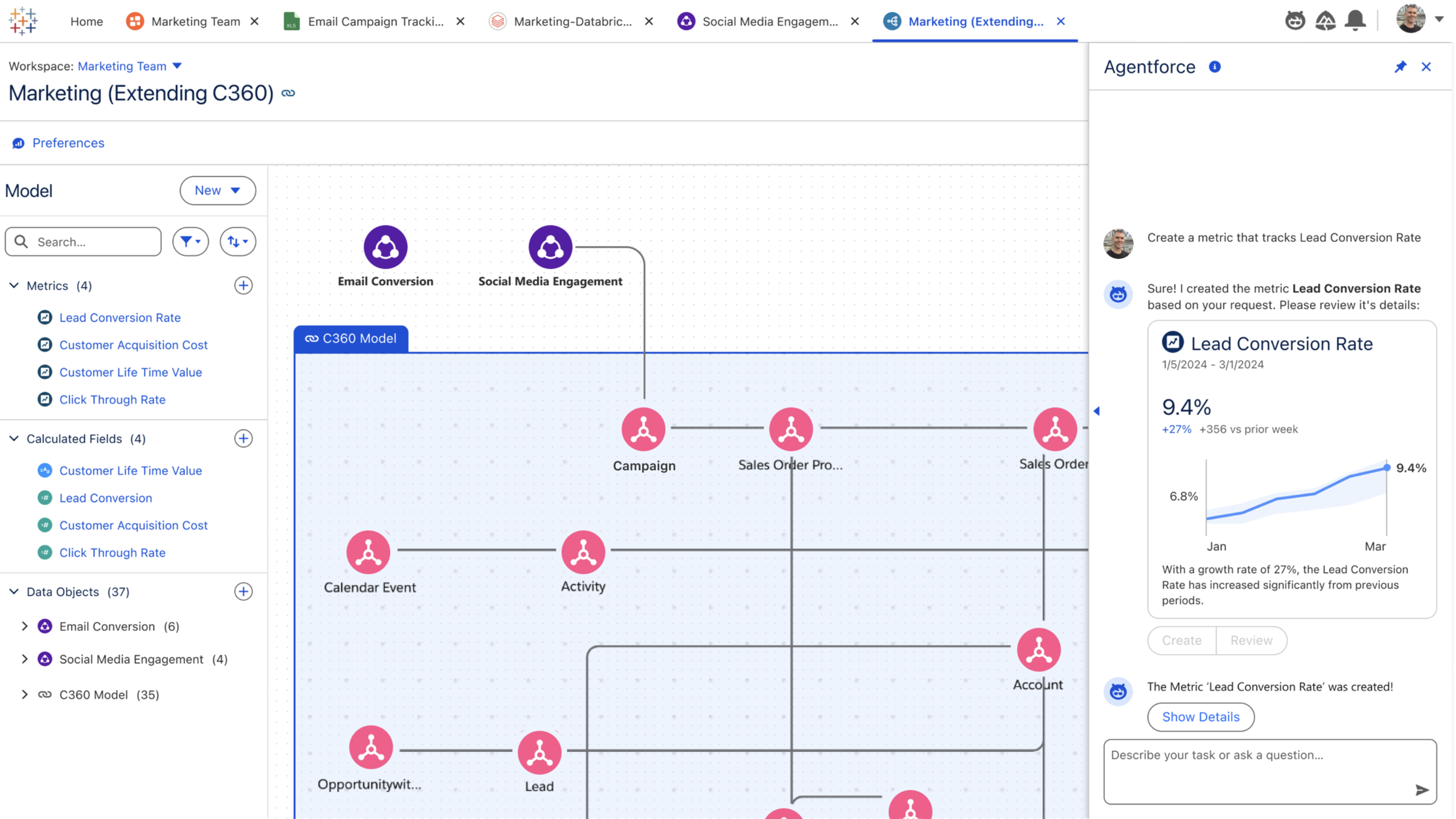Open notifications bell icon

[1355, 21]
